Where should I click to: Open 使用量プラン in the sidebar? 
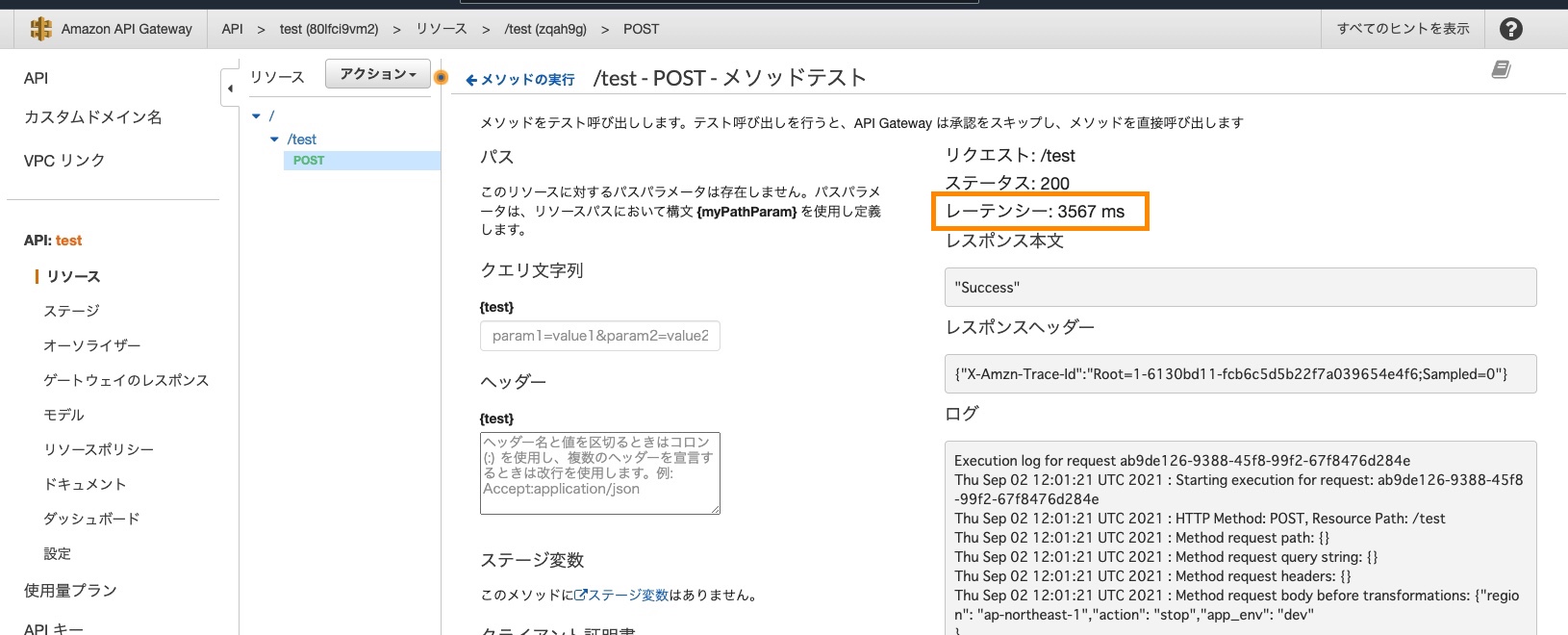[x=70, y=591]
